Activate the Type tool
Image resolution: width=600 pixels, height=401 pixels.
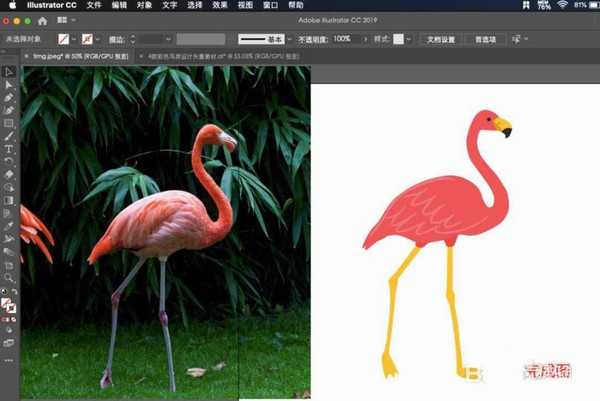[x=9, y=149]
